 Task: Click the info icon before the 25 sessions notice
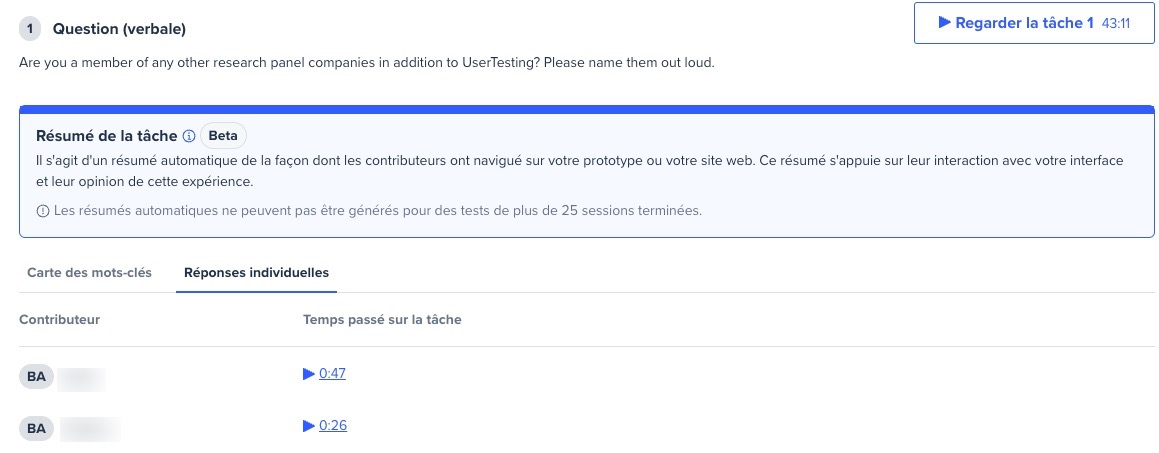tap(43, 211)
